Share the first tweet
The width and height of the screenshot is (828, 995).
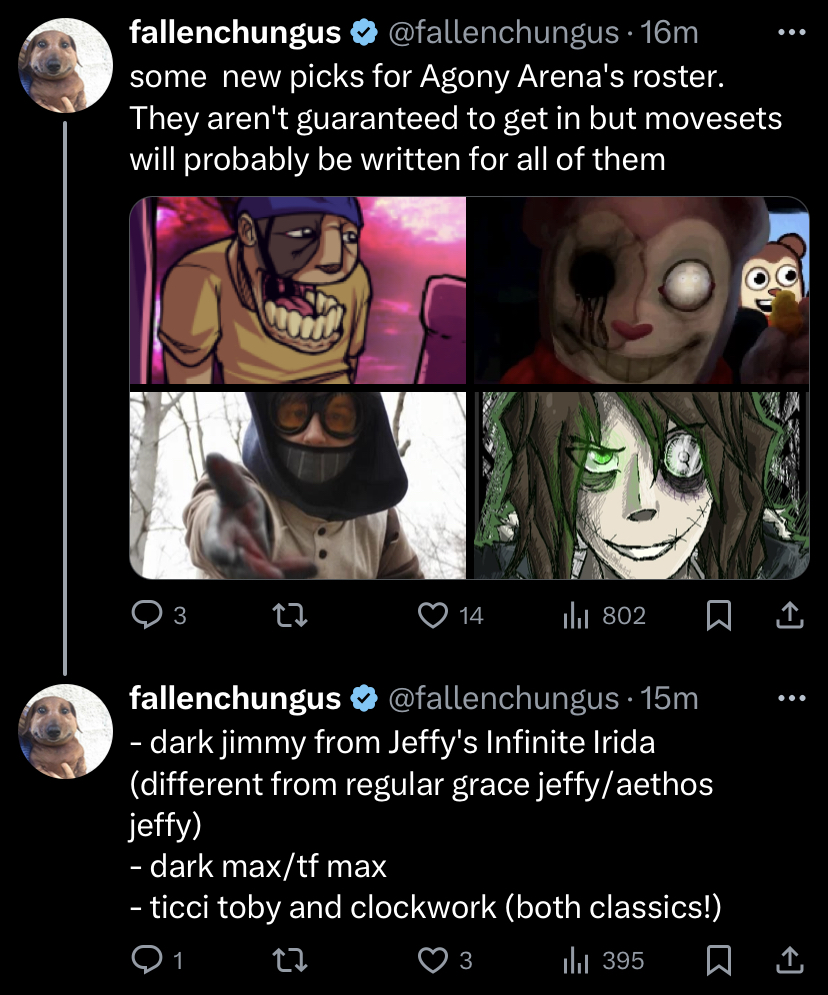790,616
